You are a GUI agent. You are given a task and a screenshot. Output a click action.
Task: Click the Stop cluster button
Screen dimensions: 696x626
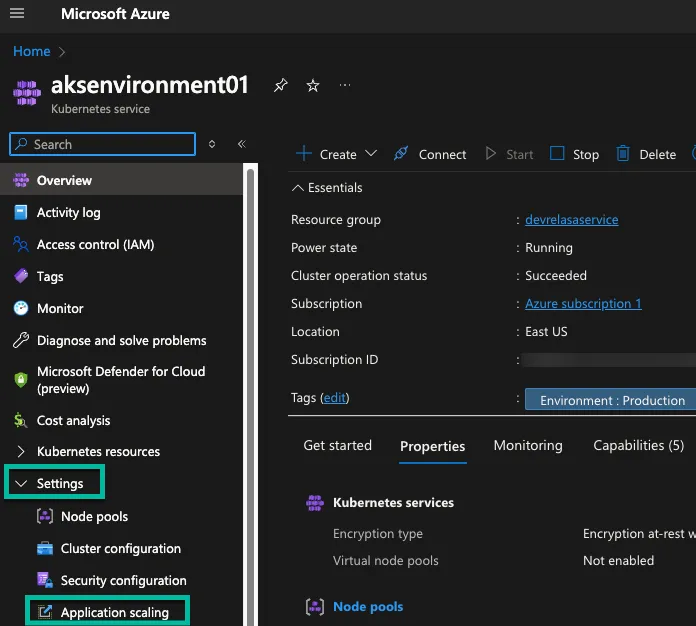574,154
